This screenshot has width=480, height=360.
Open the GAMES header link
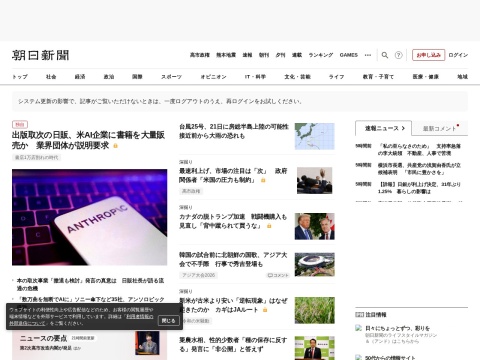[x=349, y=55]
